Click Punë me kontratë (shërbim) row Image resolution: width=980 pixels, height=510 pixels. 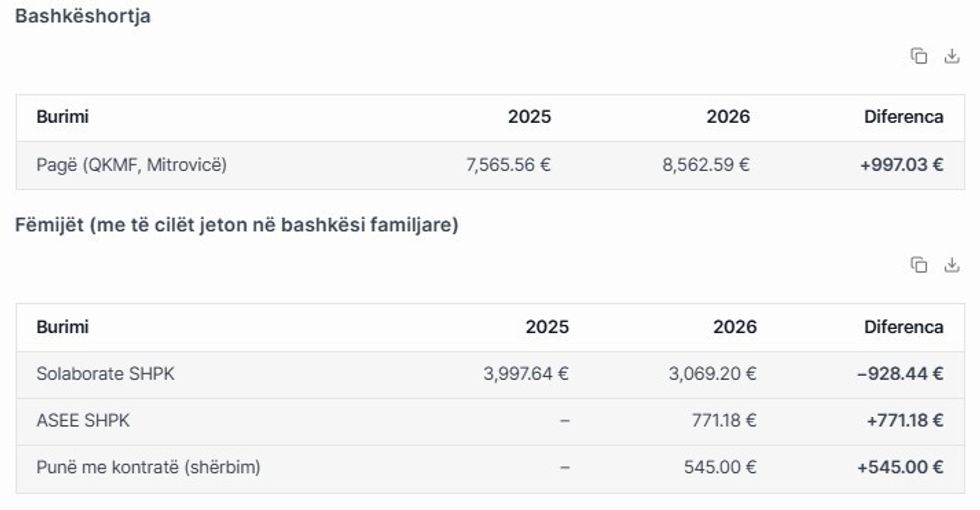pos(148,467)
